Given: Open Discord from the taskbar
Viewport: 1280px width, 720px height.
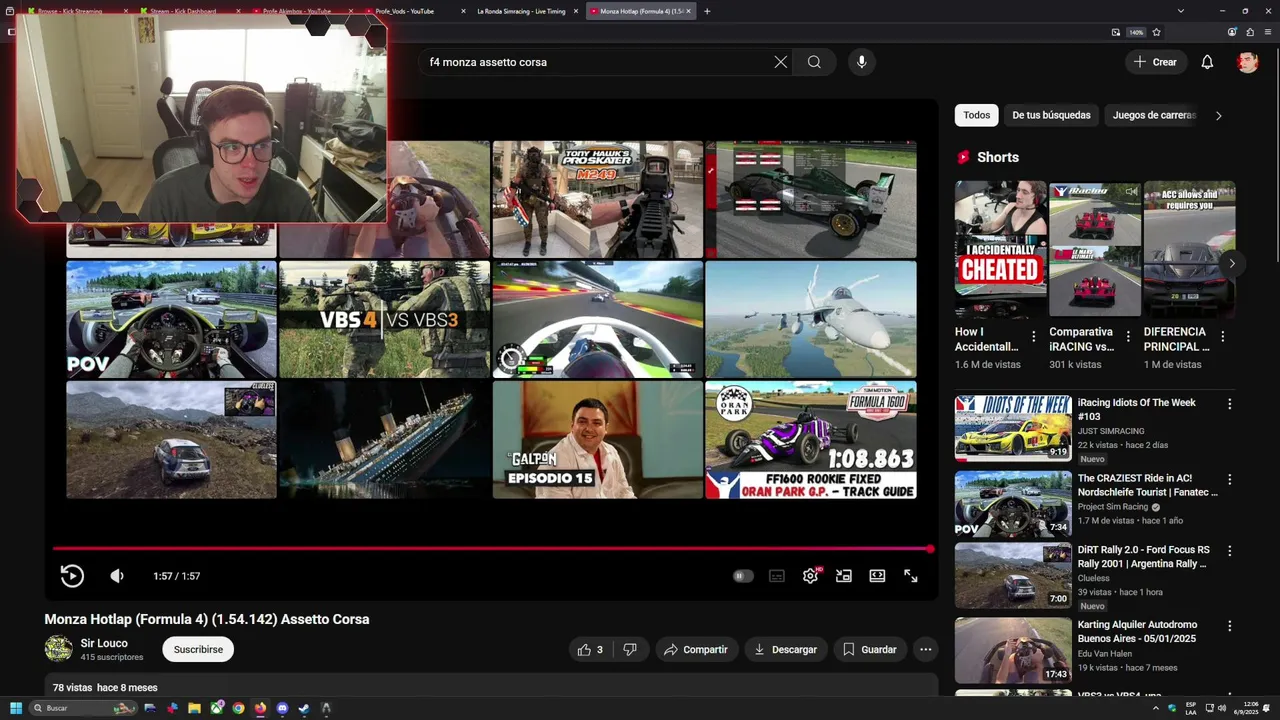Looking at the screenshot, I should click(282, 708).
